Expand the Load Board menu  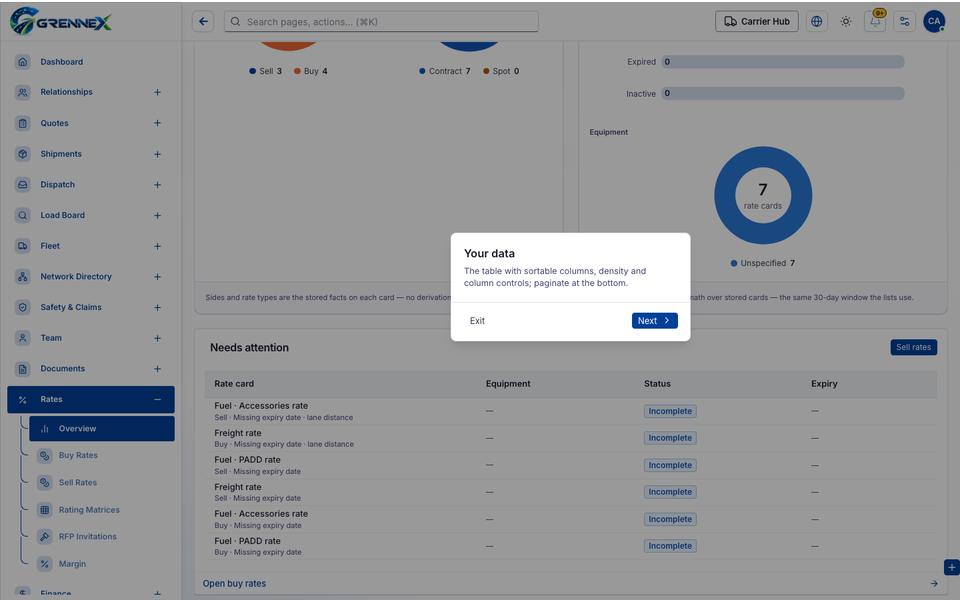157,216
